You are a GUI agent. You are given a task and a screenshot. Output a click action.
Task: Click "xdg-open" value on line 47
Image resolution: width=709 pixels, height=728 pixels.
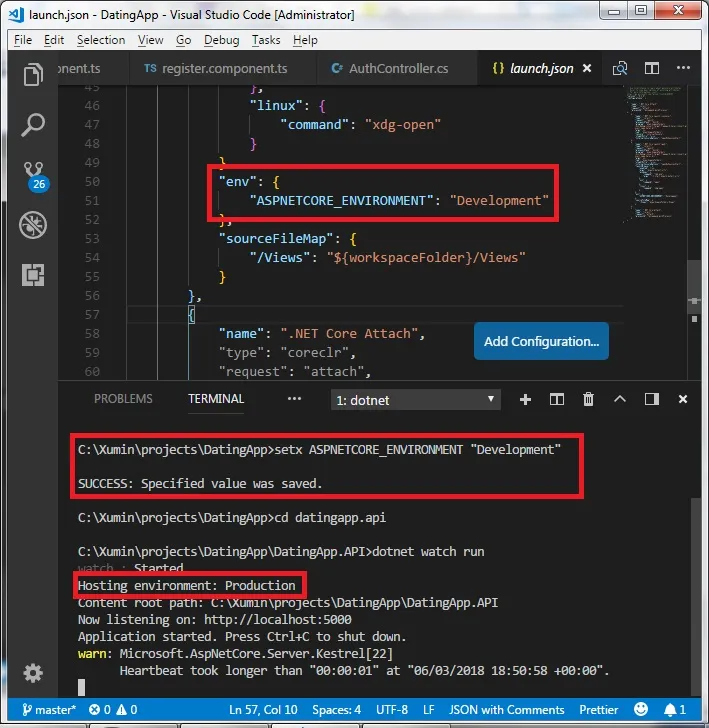[403, 124]
